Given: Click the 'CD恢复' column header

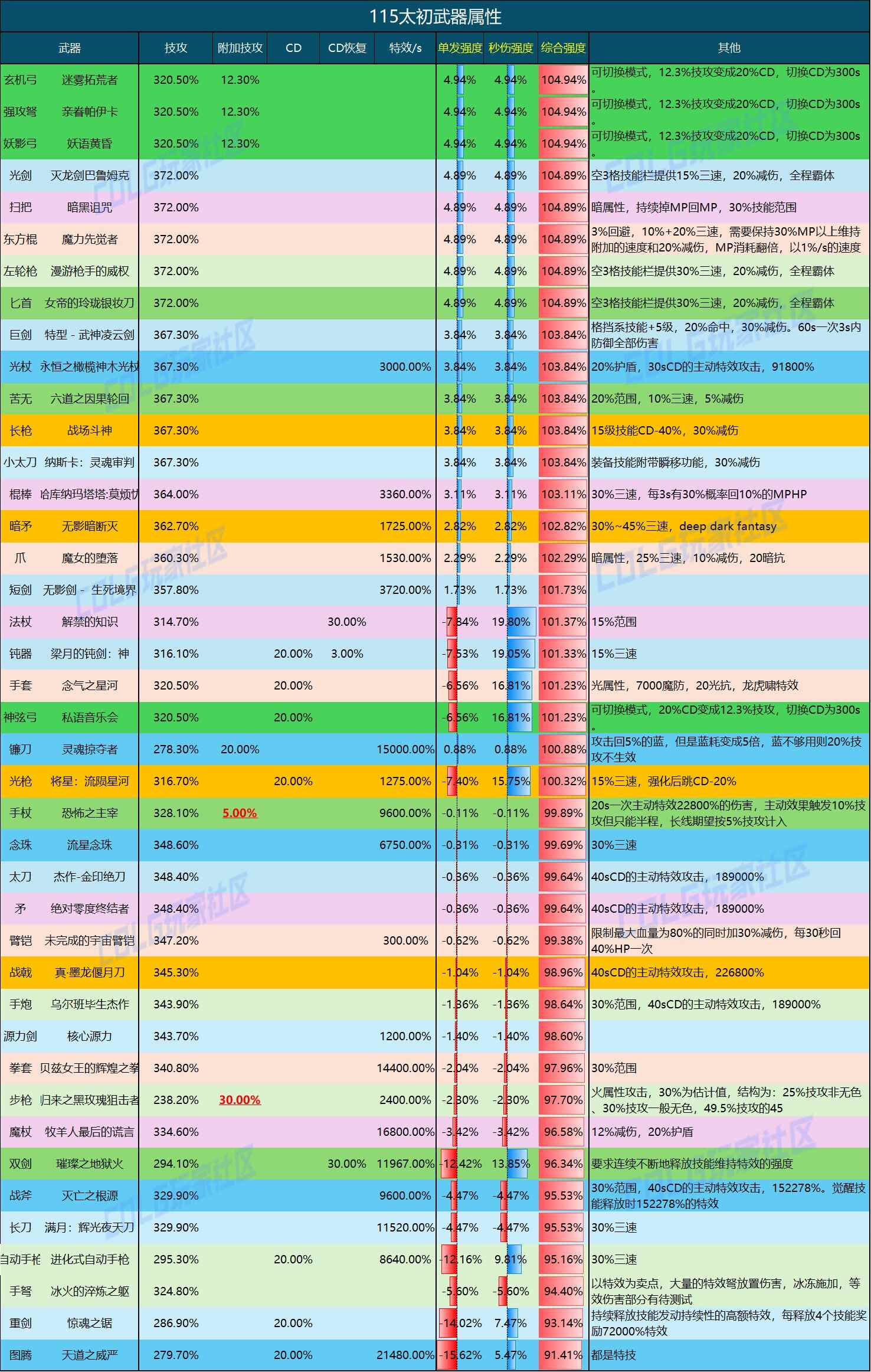Looking at the screenshot, I should tap(347, 48).
